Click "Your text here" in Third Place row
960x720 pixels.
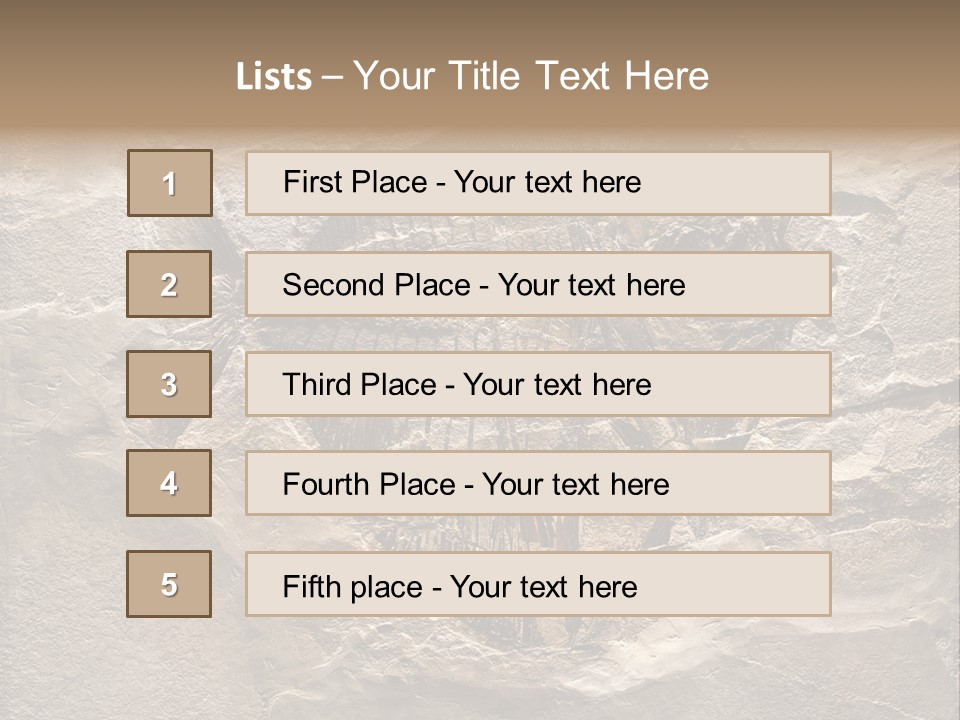click(x=557, y=385)
